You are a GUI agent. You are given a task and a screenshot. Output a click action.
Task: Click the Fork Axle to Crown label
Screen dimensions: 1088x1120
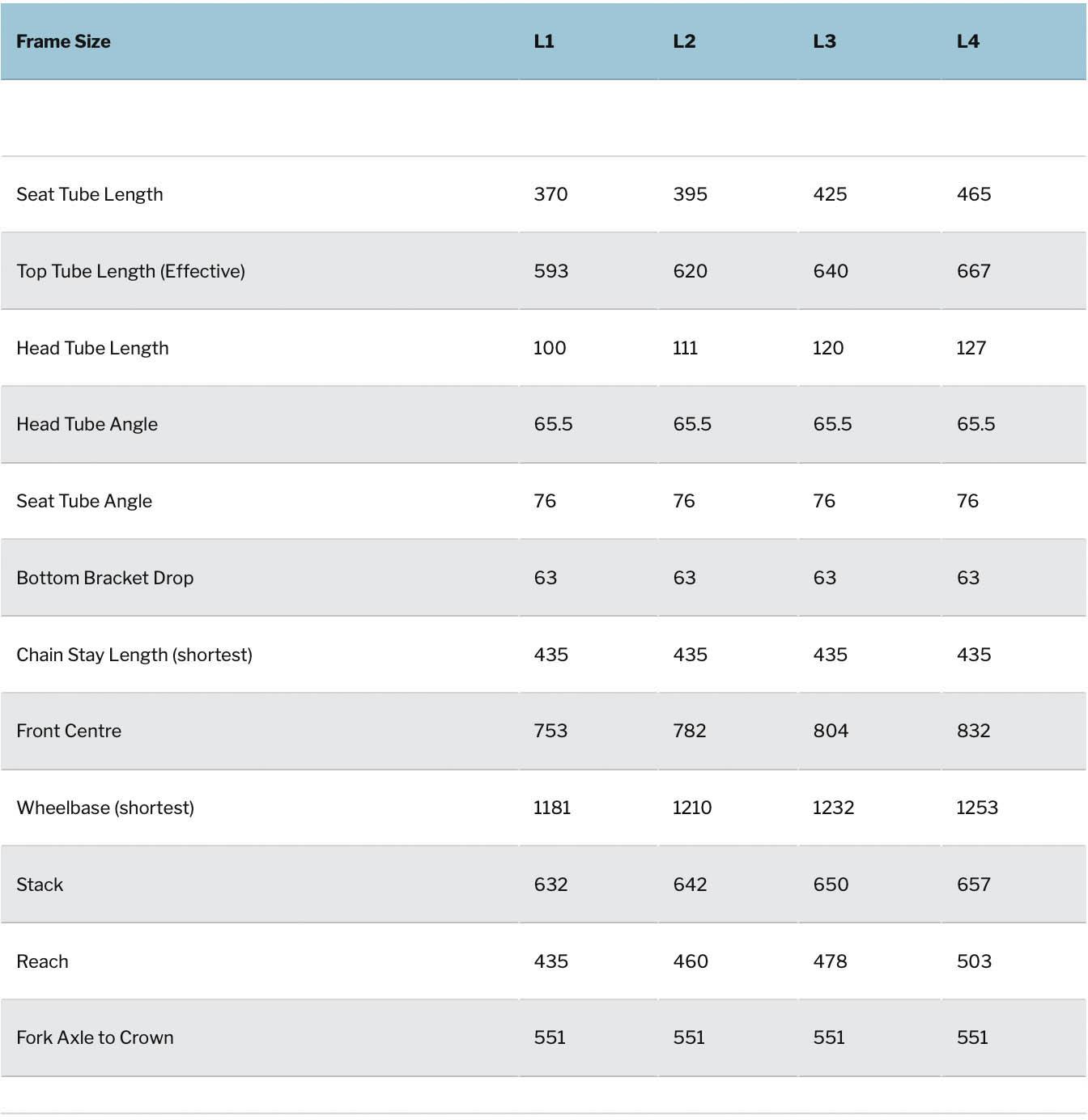tap(95, 1037)
